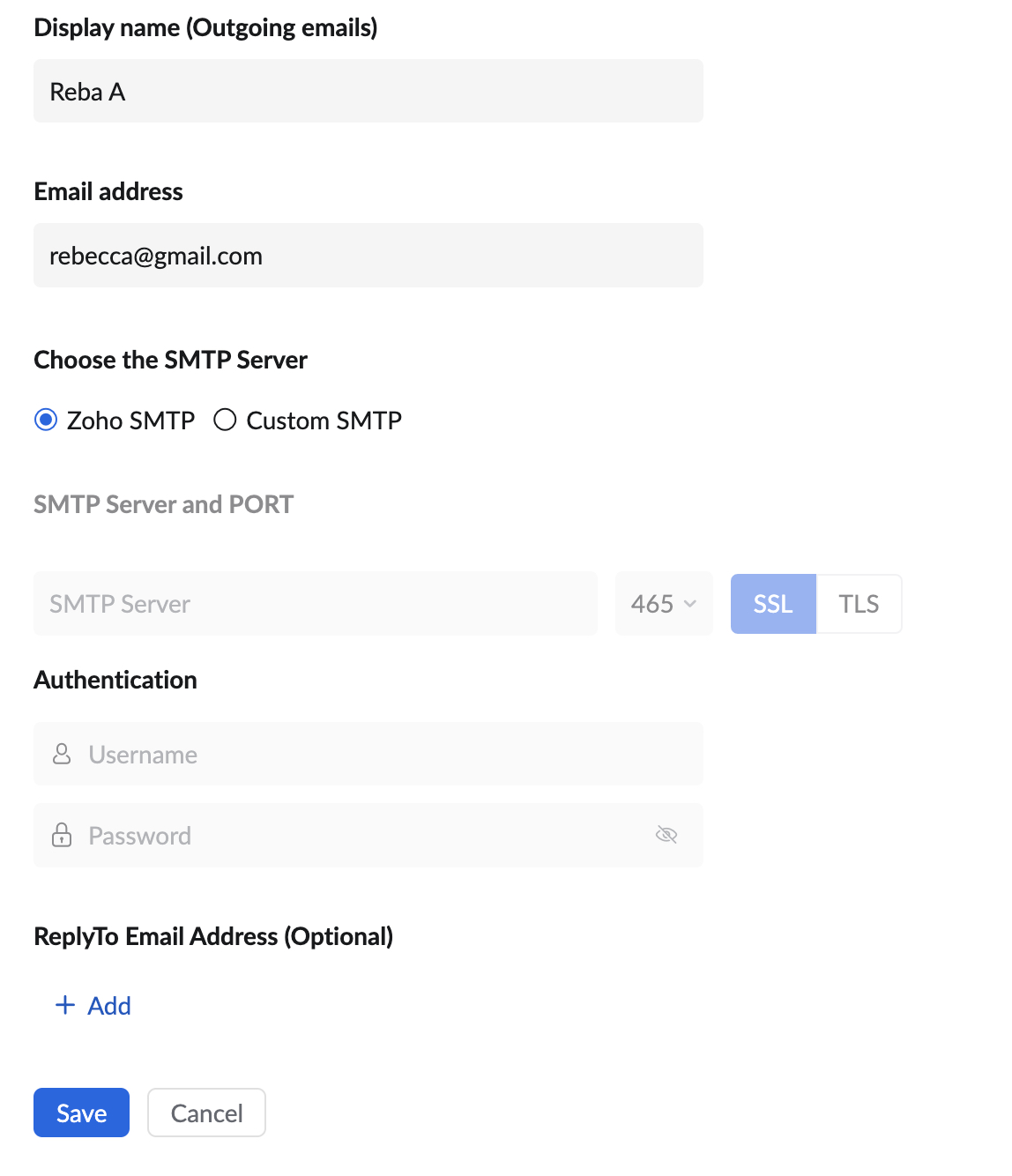Add a ReplyTo email address
Image resolution: width=1012 pixels, height=1176 pixels.
pos(108,1006)
